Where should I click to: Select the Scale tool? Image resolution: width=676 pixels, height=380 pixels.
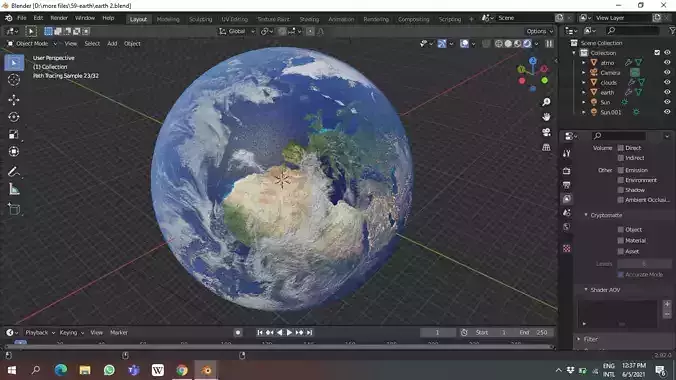pos(14,134)
